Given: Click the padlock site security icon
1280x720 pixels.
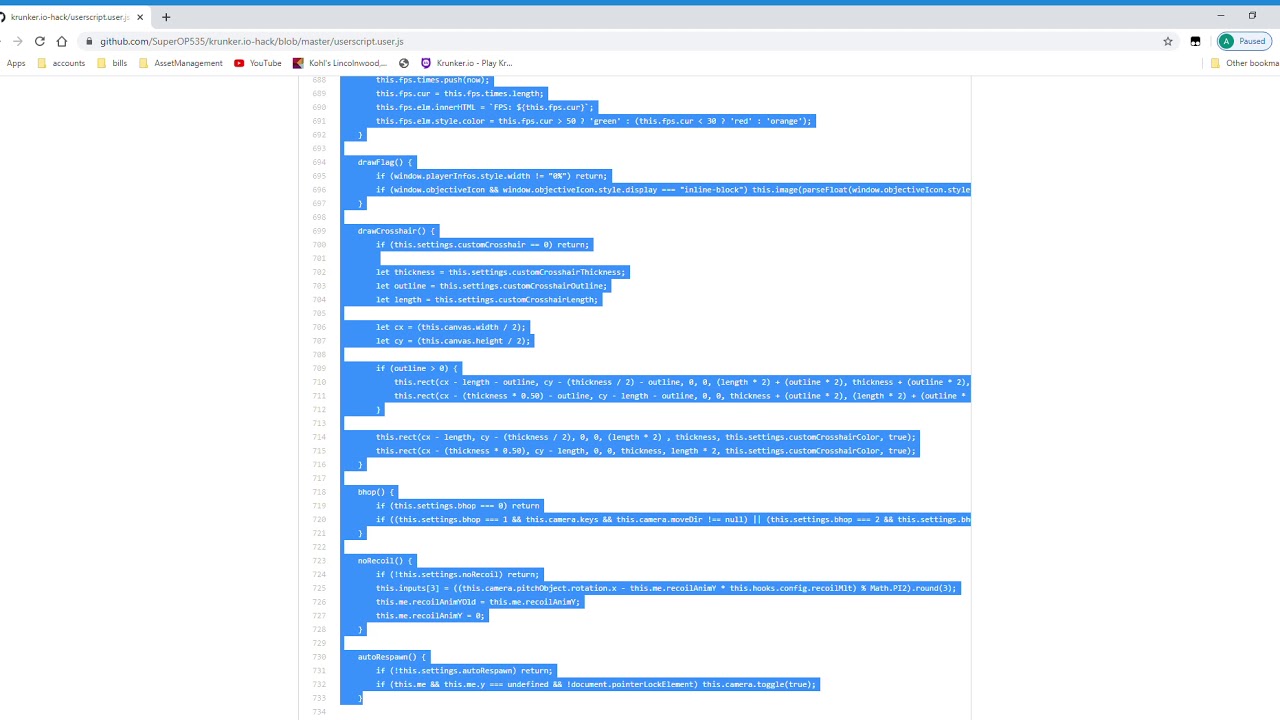Looking at the screenshot, I should (89, 41).
